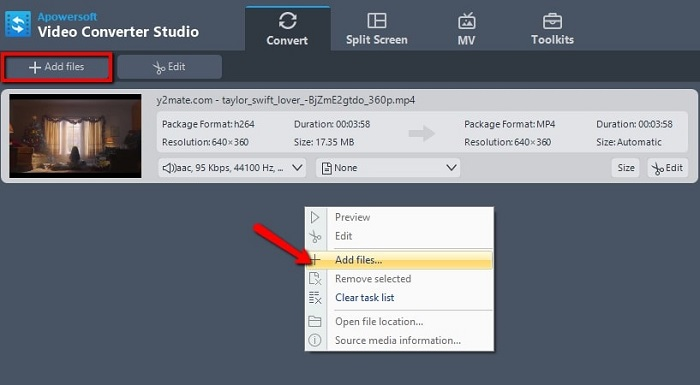Click the Add files toolbar button
Screen dimensions: 700x385
[57, 67]
